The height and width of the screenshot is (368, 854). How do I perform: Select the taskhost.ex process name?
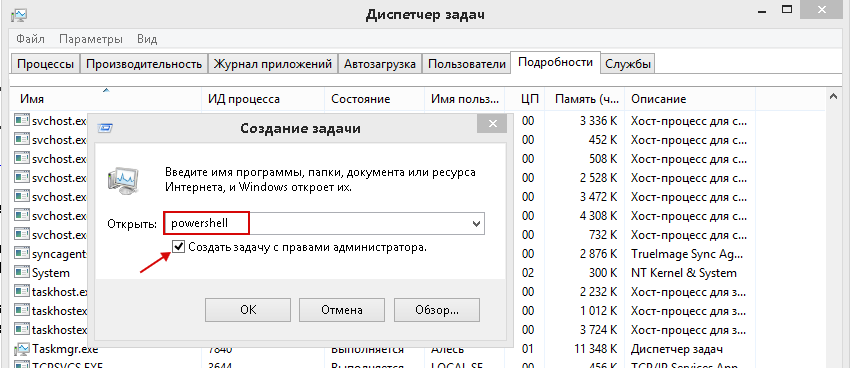pos(59,292)
